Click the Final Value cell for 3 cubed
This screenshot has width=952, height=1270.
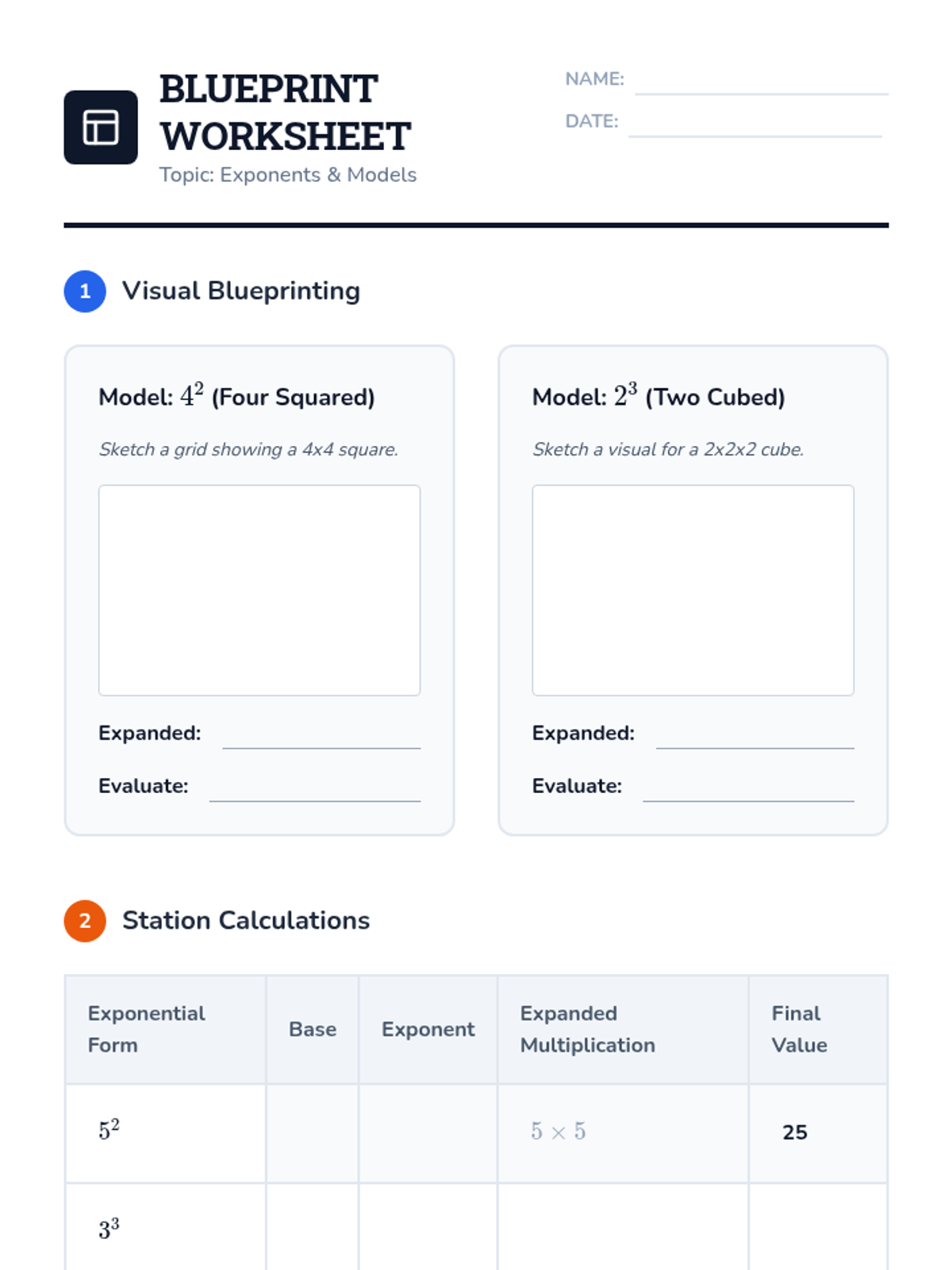coord(818,1227)
